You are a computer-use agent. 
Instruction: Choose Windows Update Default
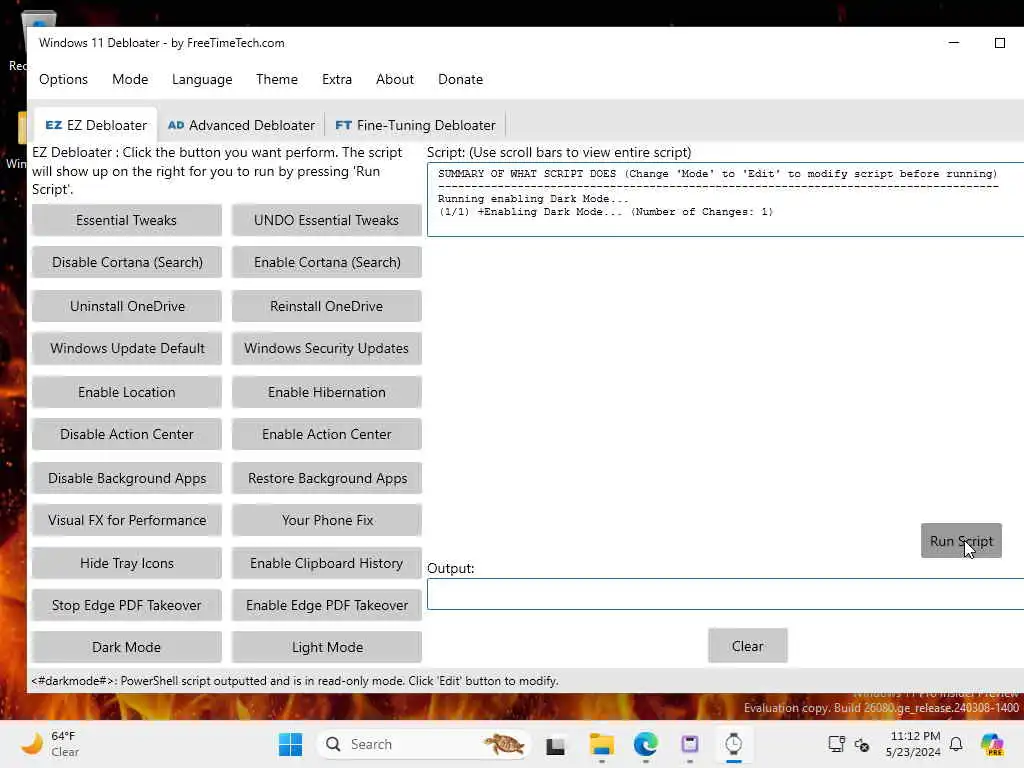point(127,348)
